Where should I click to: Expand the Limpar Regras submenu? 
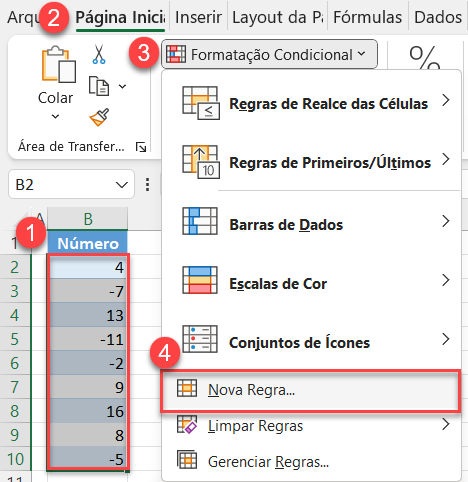[x=311, y=426]
